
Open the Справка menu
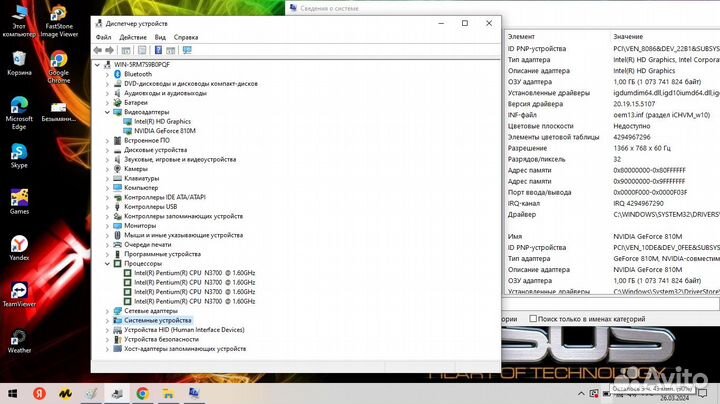click(186, 37)
